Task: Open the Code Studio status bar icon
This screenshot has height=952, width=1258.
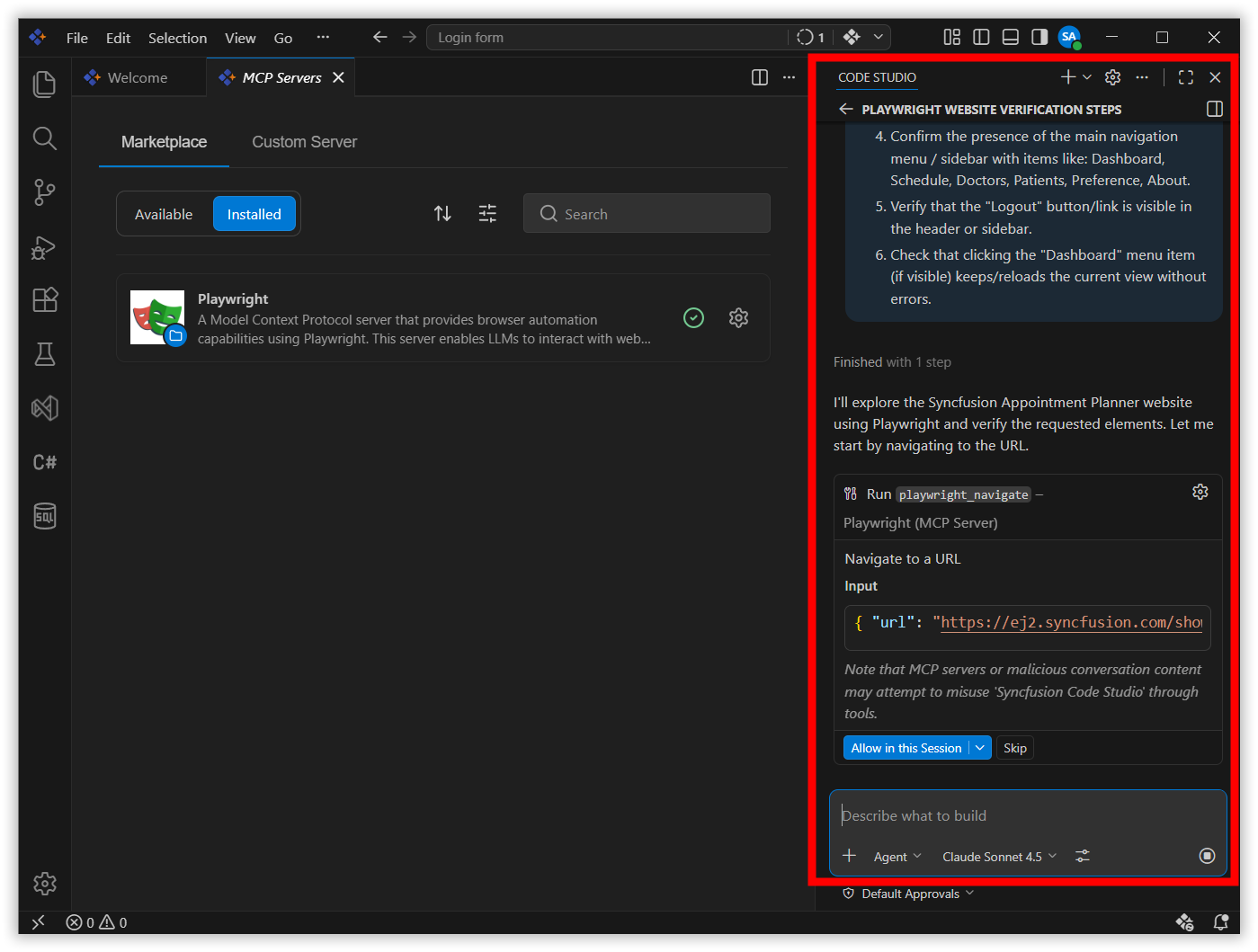Action: tap(1185, 922)
